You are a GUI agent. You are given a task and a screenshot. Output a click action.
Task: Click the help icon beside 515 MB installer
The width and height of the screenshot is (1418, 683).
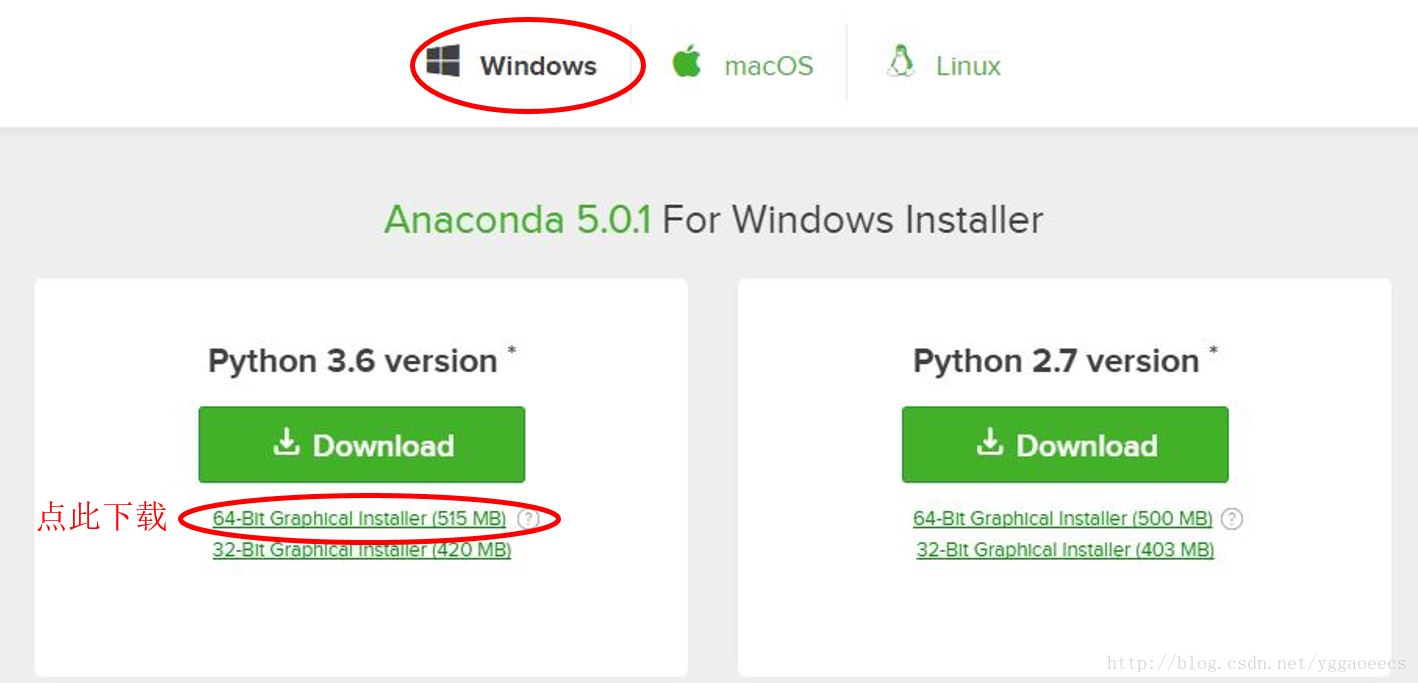(528, 519)
